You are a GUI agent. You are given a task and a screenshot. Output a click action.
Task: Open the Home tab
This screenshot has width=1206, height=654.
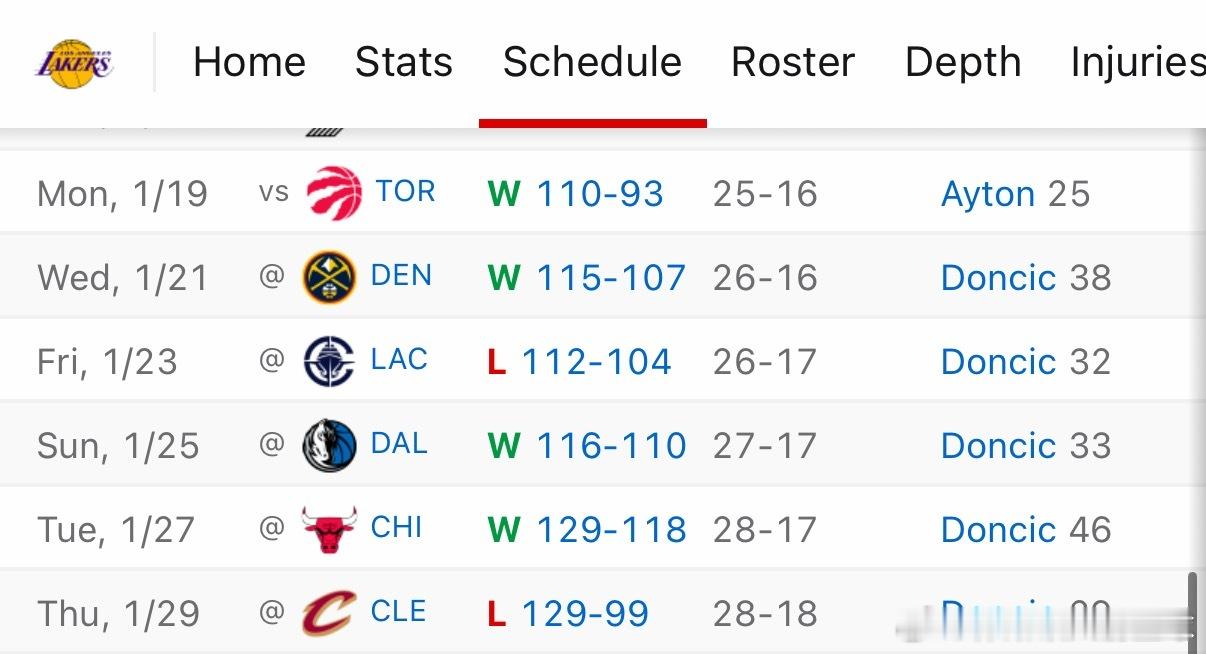249,62
